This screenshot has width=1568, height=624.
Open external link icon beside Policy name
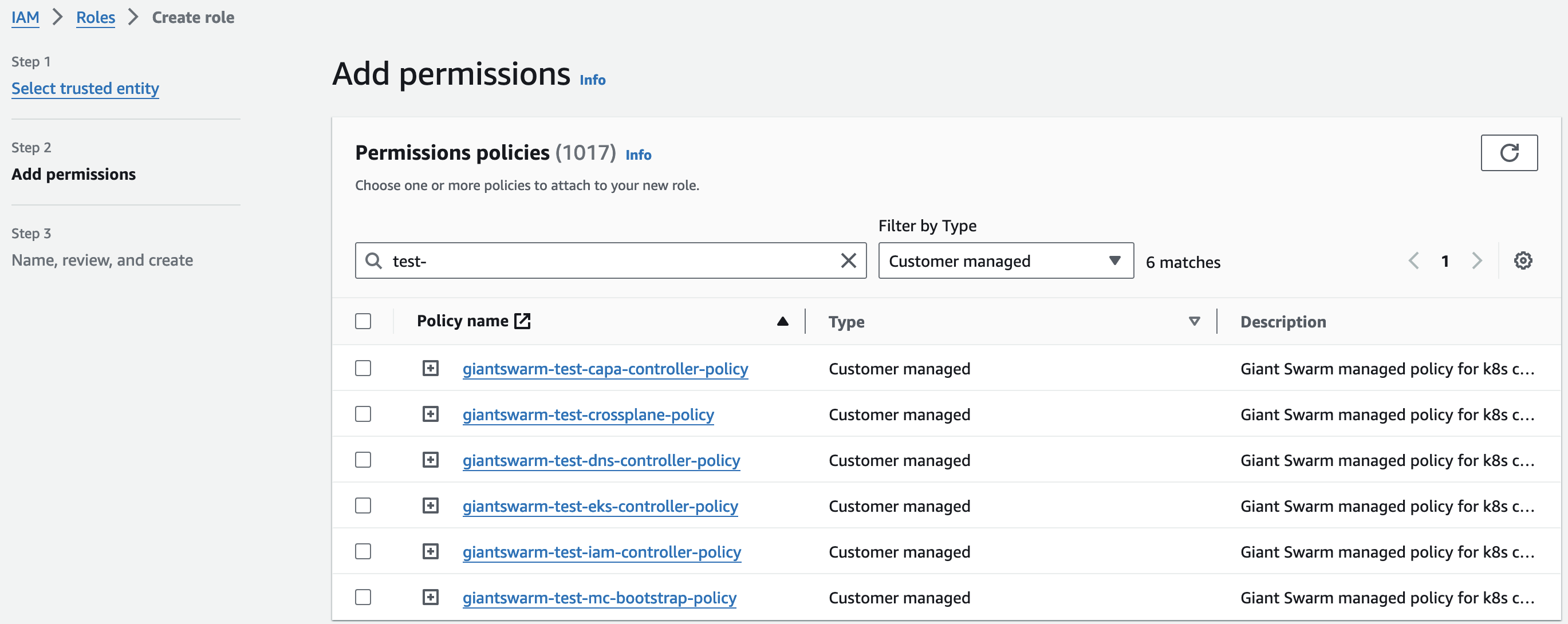click(522, 321)
